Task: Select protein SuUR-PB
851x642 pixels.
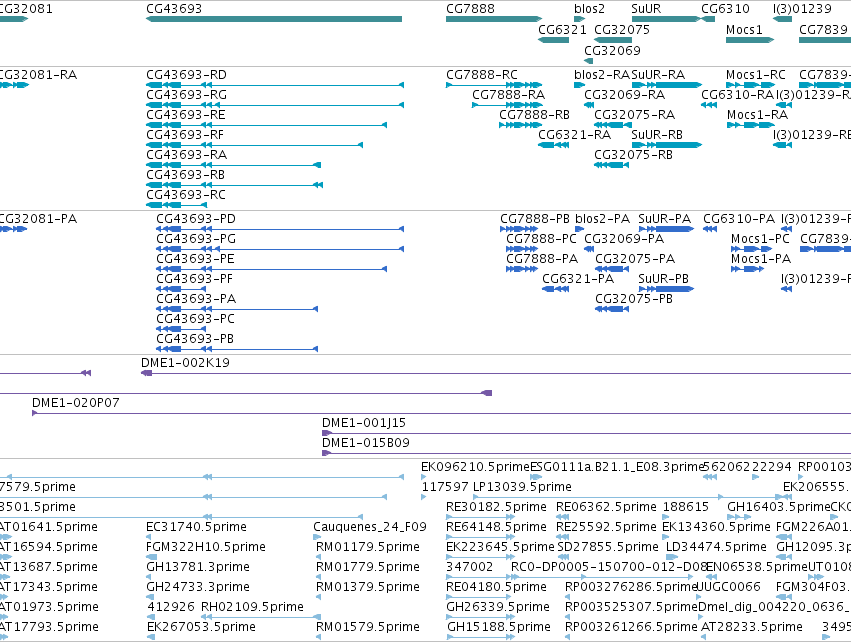Action: pos(663,279)
